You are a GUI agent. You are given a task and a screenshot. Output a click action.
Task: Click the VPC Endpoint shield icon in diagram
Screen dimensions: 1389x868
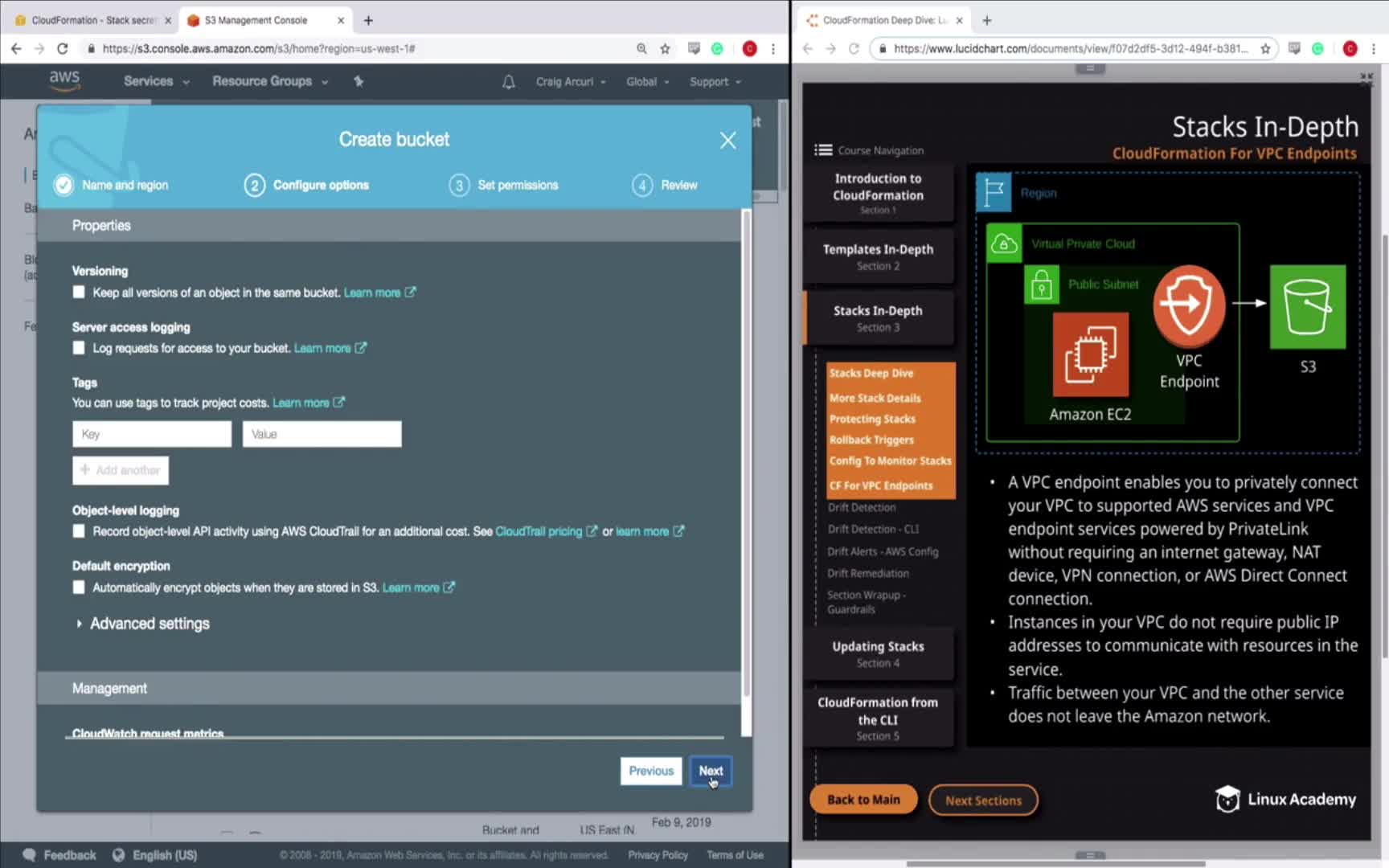(1189, 305)
